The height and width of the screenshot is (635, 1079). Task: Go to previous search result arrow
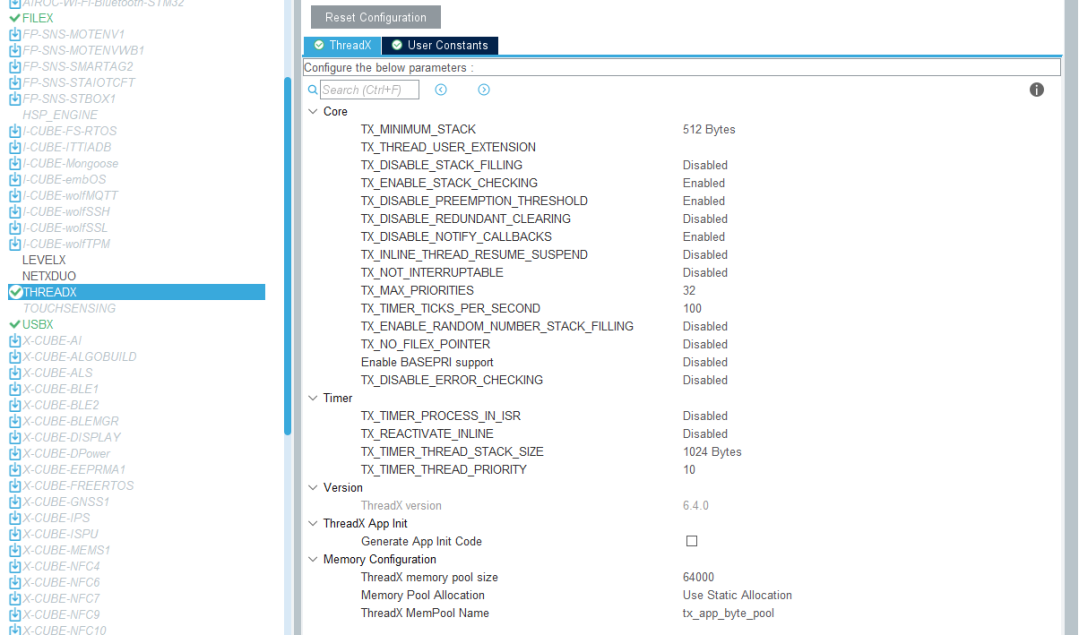pos(441,89)
